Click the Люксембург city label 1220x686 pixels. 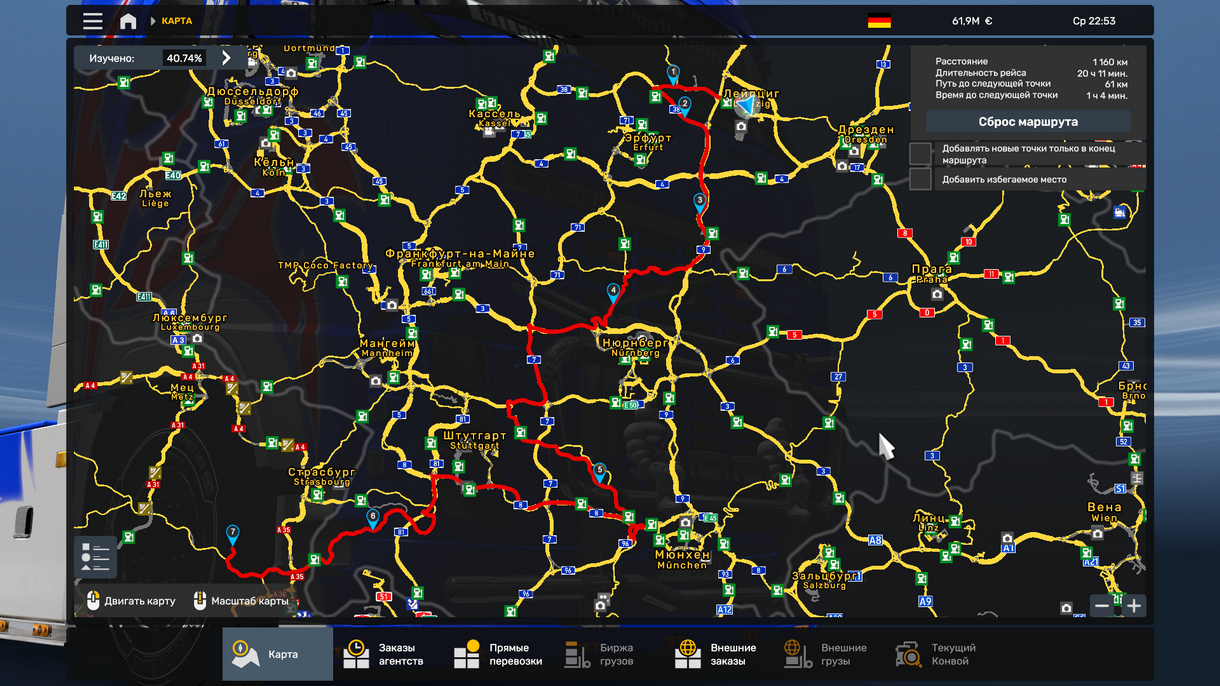tap(190, 317)
